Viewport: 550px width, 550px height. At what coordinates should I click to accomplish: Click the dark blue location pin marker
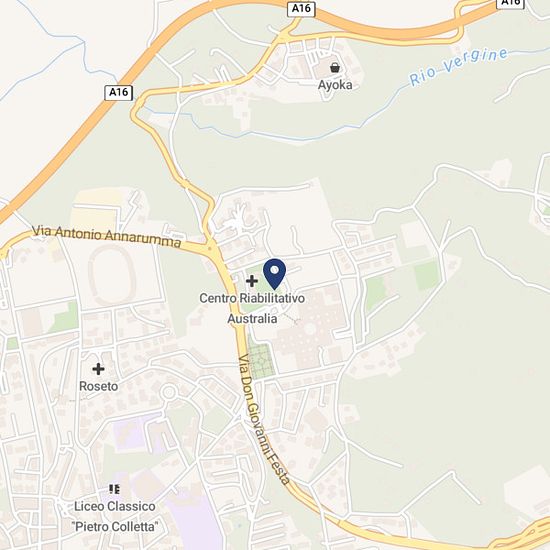tap(274, 274)
